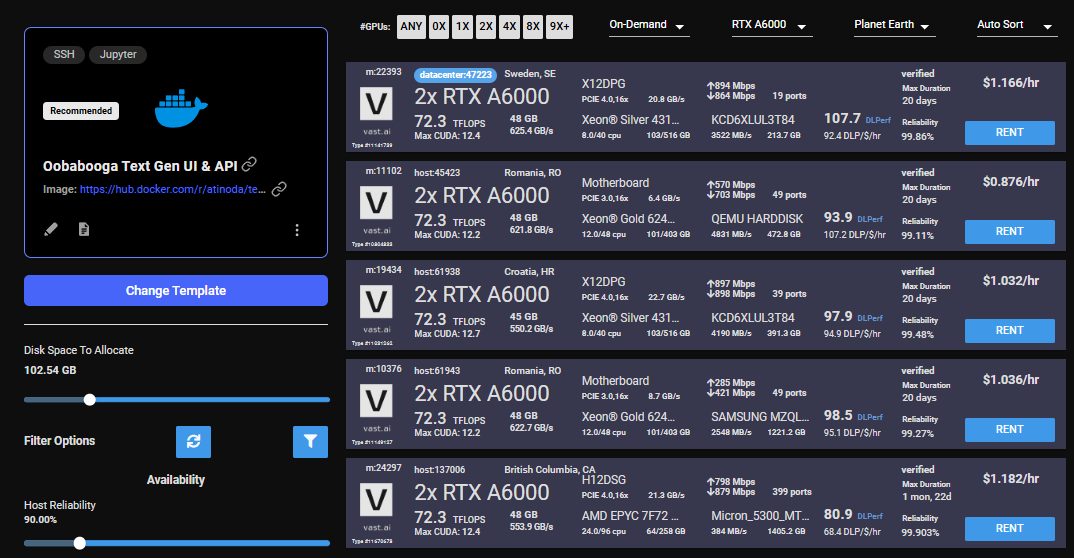This screenshot has width=1074, height=558.
Task: Click the Change Template button
Action: pos(176,290)
